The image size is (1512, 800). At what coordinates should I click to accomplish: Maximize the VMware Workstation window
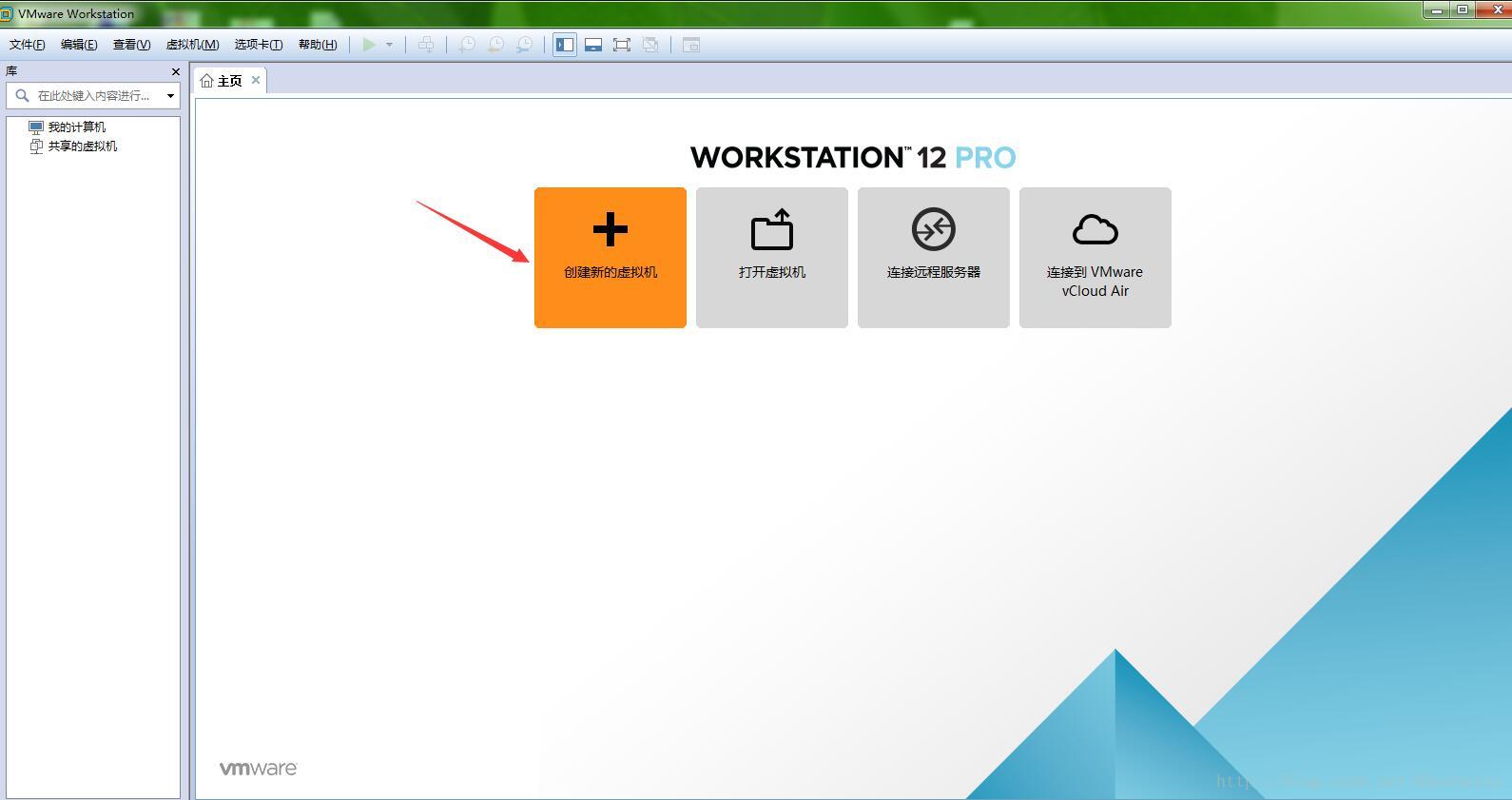coord(1463,10)
